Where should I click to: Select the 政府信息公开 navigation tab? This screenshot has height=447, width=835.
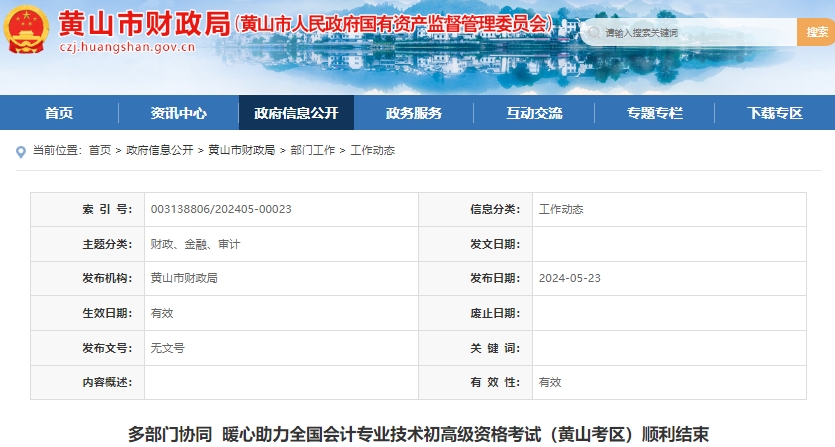coord(296,113)
